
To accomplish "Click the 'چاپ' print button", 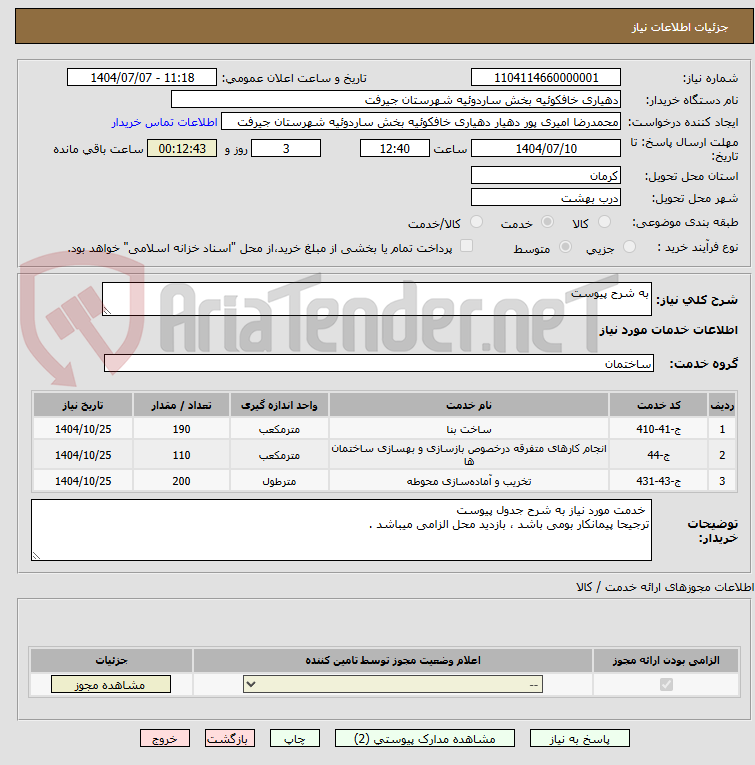I will point(295,739).
